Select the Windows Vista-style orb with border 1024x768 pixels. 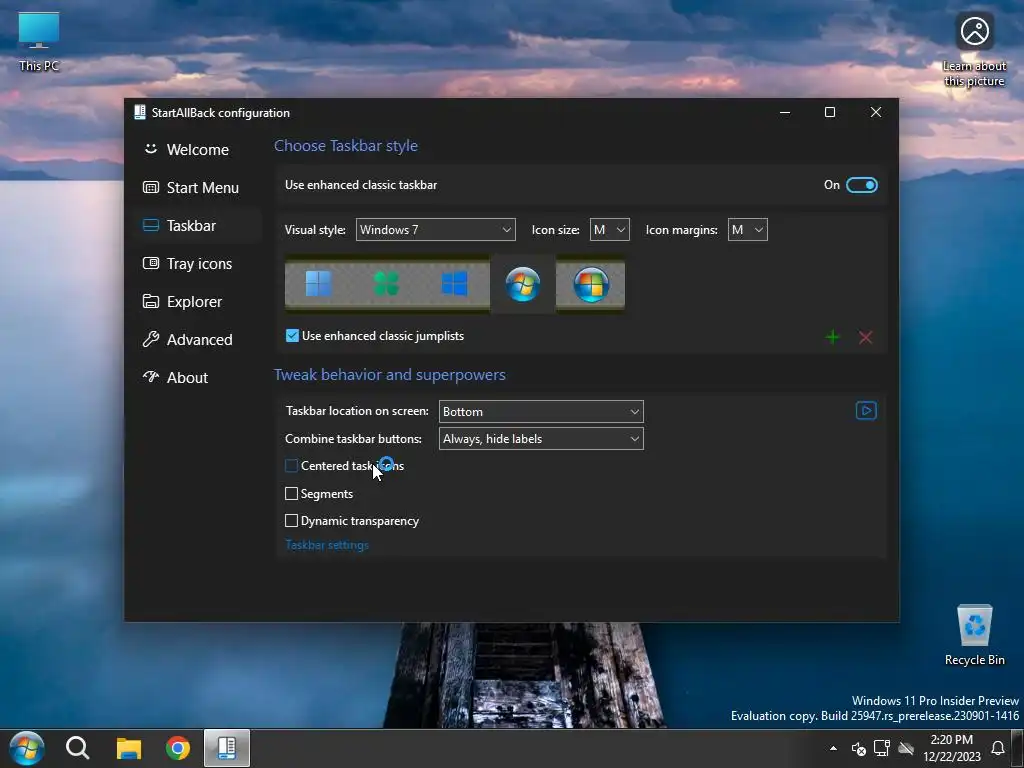(591, 284)
